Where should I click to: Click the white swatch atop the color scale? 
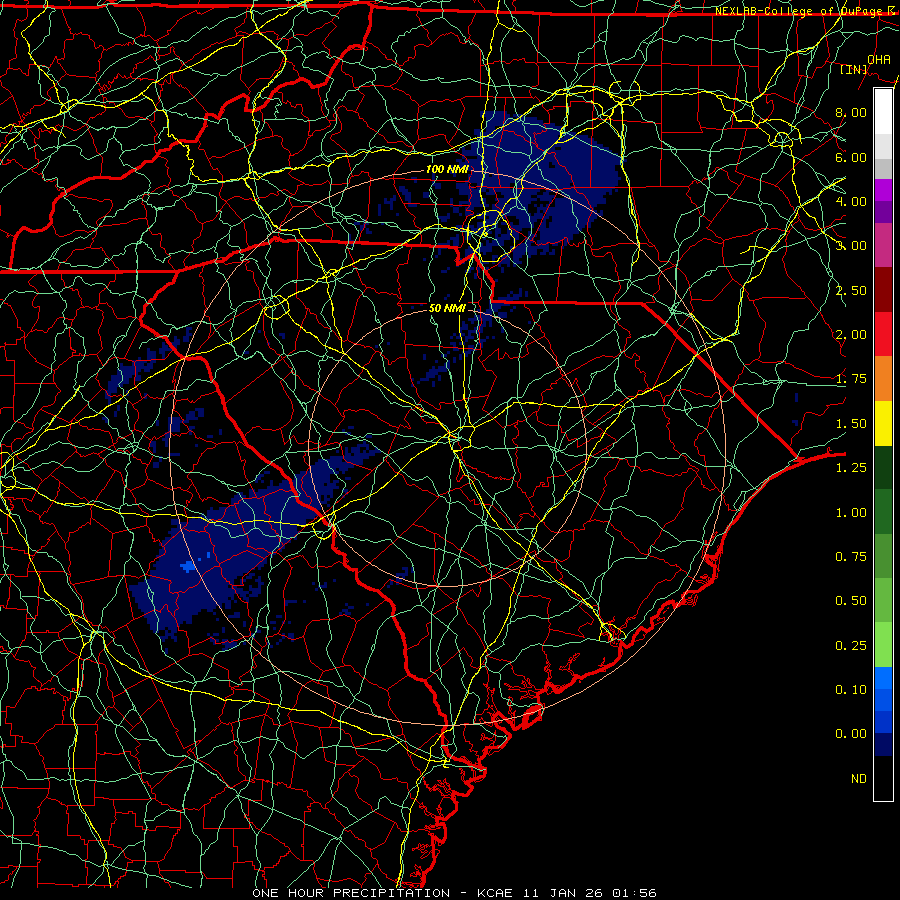(x=883, y=111)
